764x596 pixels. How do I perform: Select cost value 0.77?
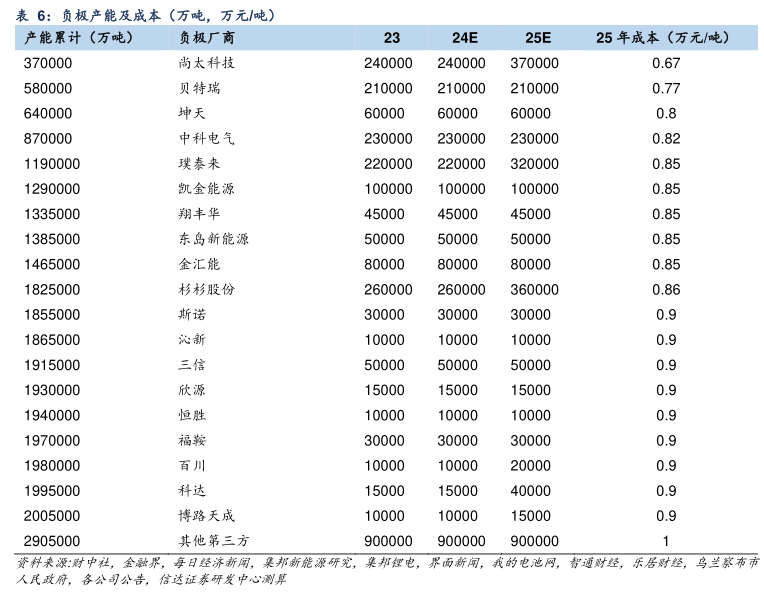[666, 89]
